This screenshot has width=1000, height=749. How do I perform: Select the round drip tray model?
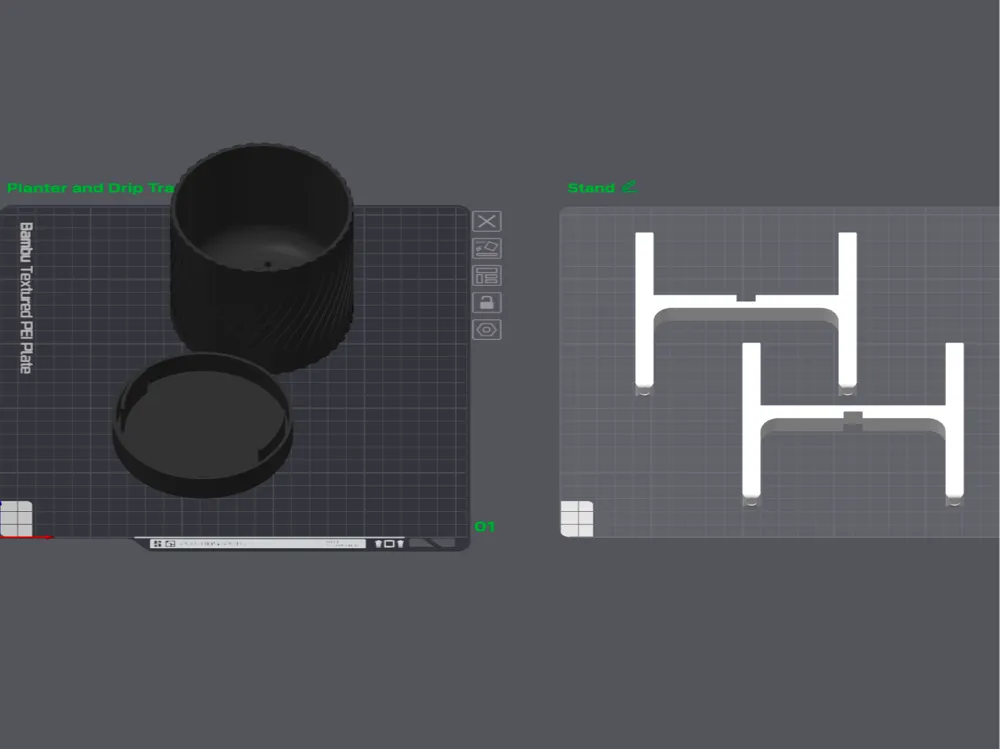tap(202, 425)
